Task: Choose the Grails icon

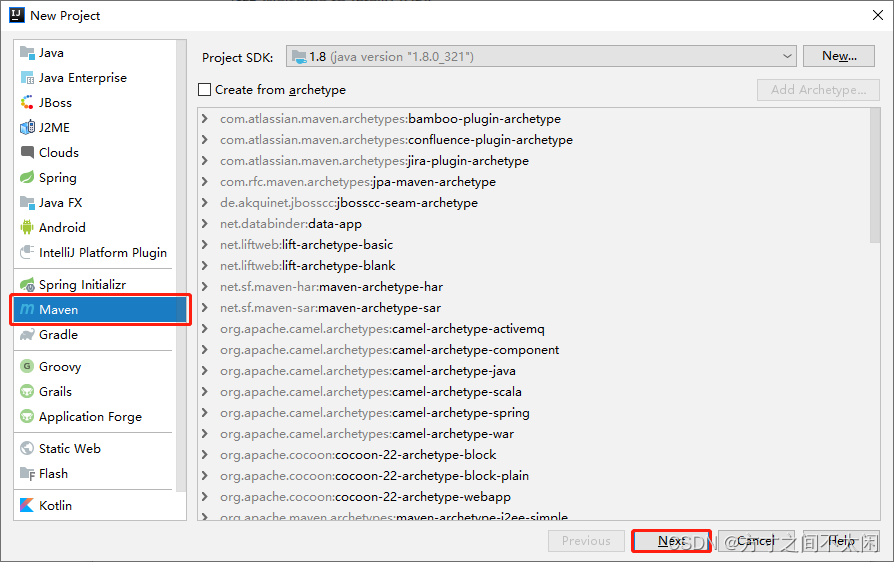Action: (27, 392)
